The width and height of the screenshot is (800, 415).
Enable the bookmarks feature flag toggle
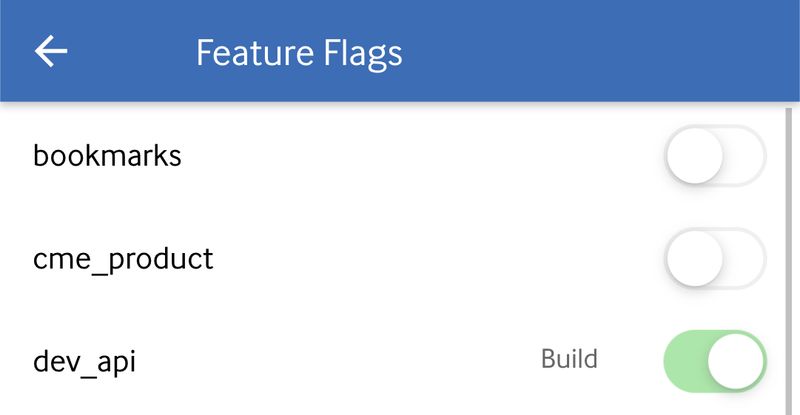[714, 157]
